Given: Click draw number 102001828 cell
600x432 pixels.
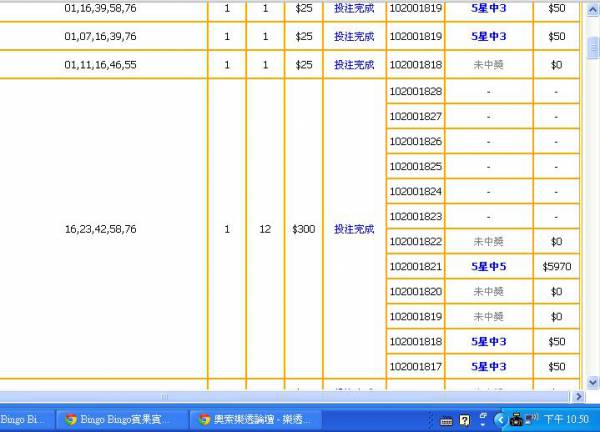Looking at the screenshot, I should point(415,92).
